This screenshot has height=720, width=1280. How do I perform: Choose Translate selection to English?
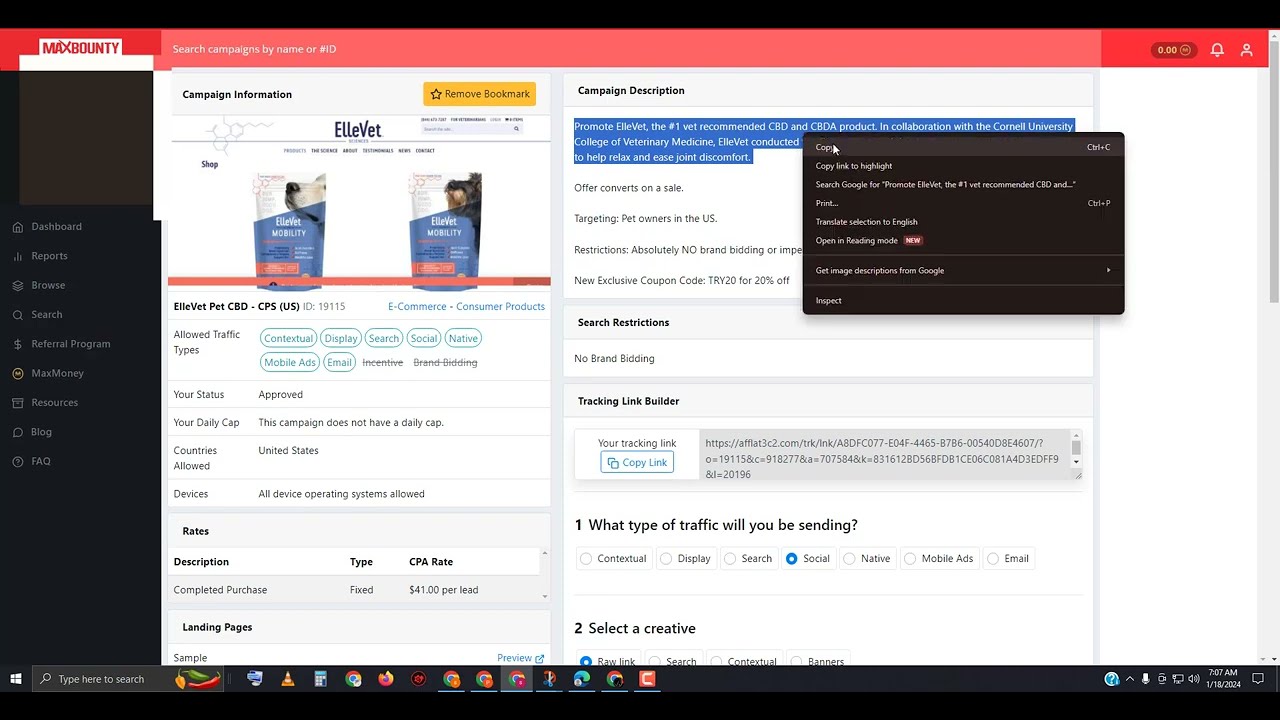tap(963, 222)
